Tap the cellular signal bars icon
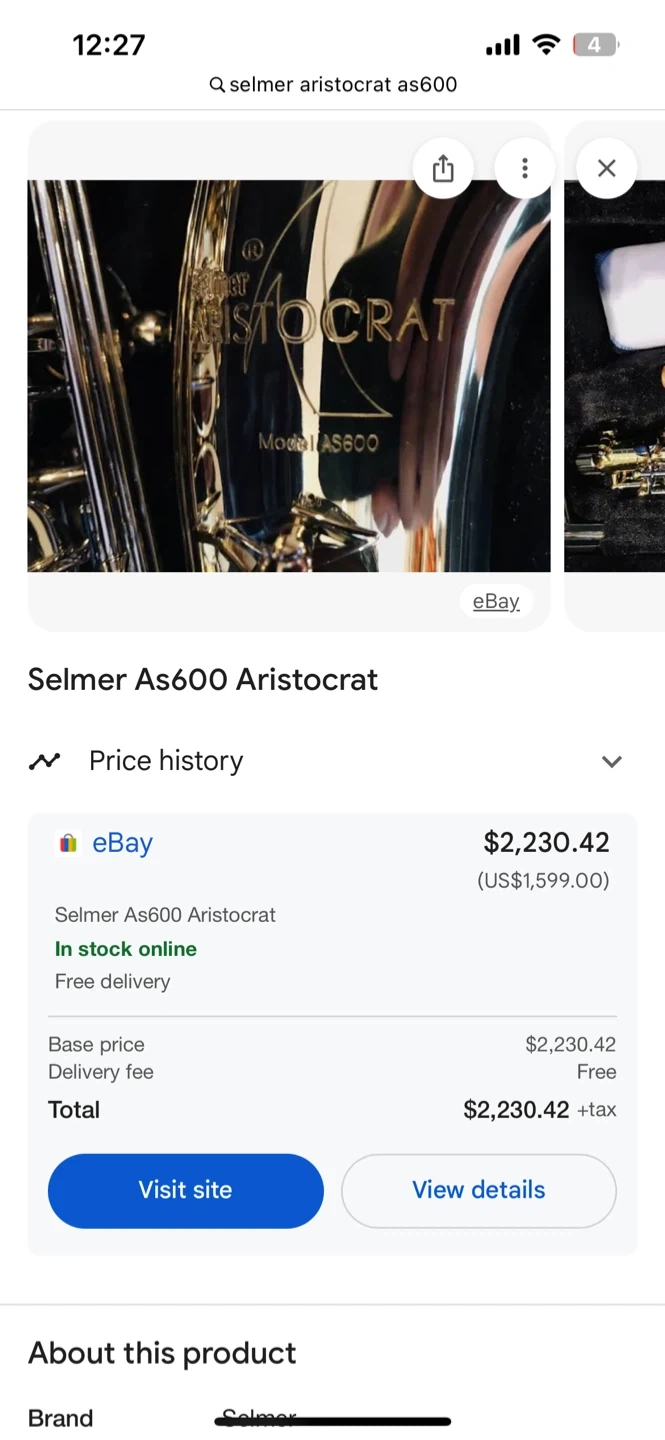 click(502, 45)
